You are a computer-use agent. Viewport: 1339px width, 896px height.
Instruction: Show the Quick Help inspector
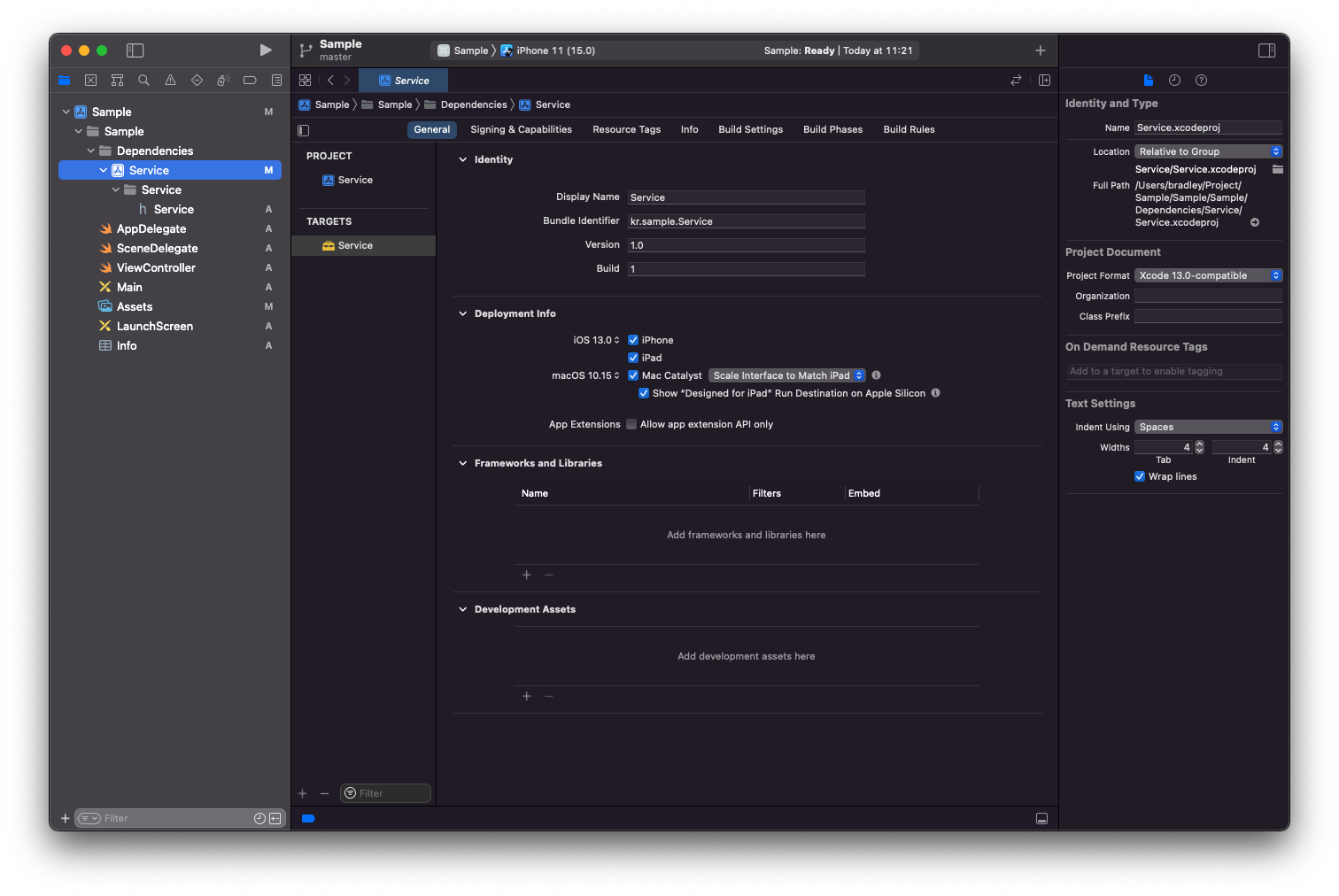click(x=1201, y=81)
